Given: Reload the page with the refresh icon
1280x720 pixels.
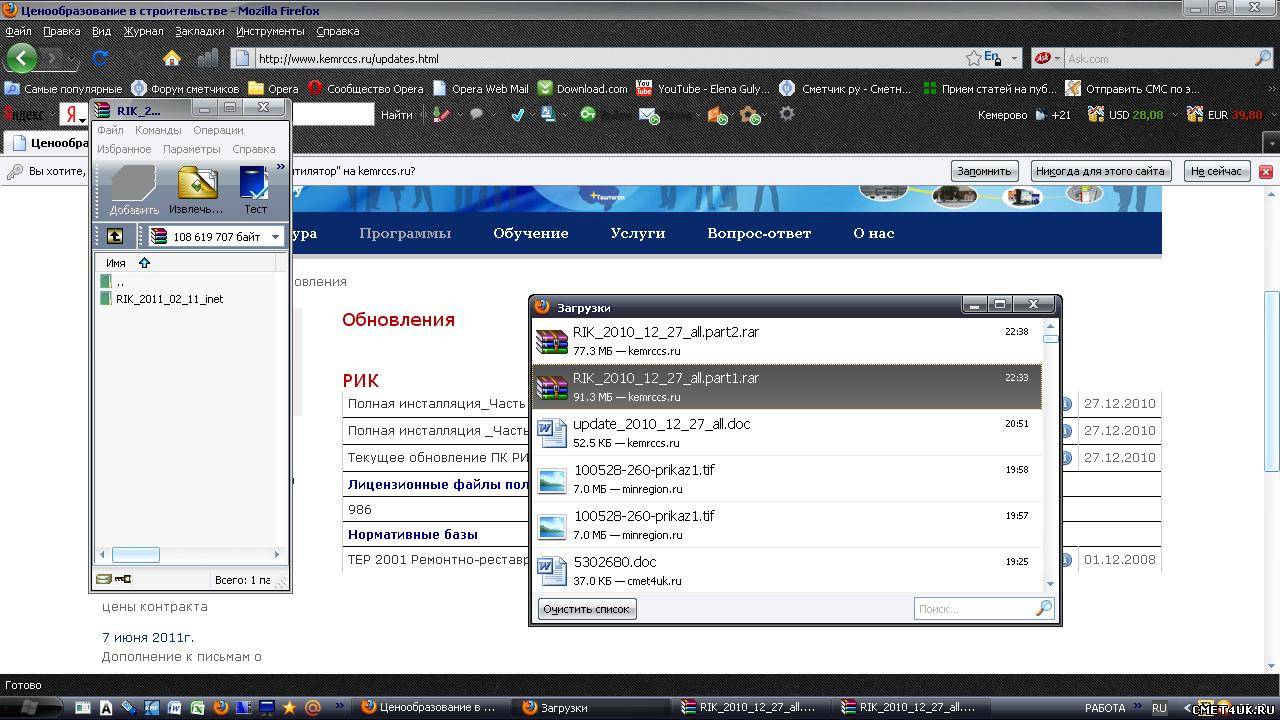Looking at the screenshot, I should point(100,58).
